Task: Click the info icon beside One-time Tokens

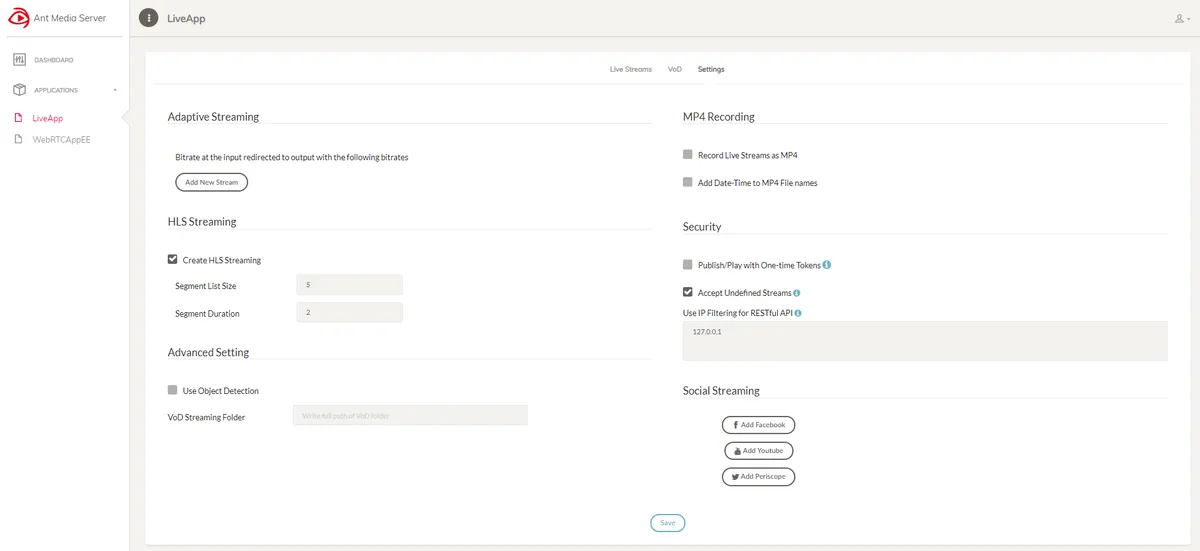Action: pos(827,265)
